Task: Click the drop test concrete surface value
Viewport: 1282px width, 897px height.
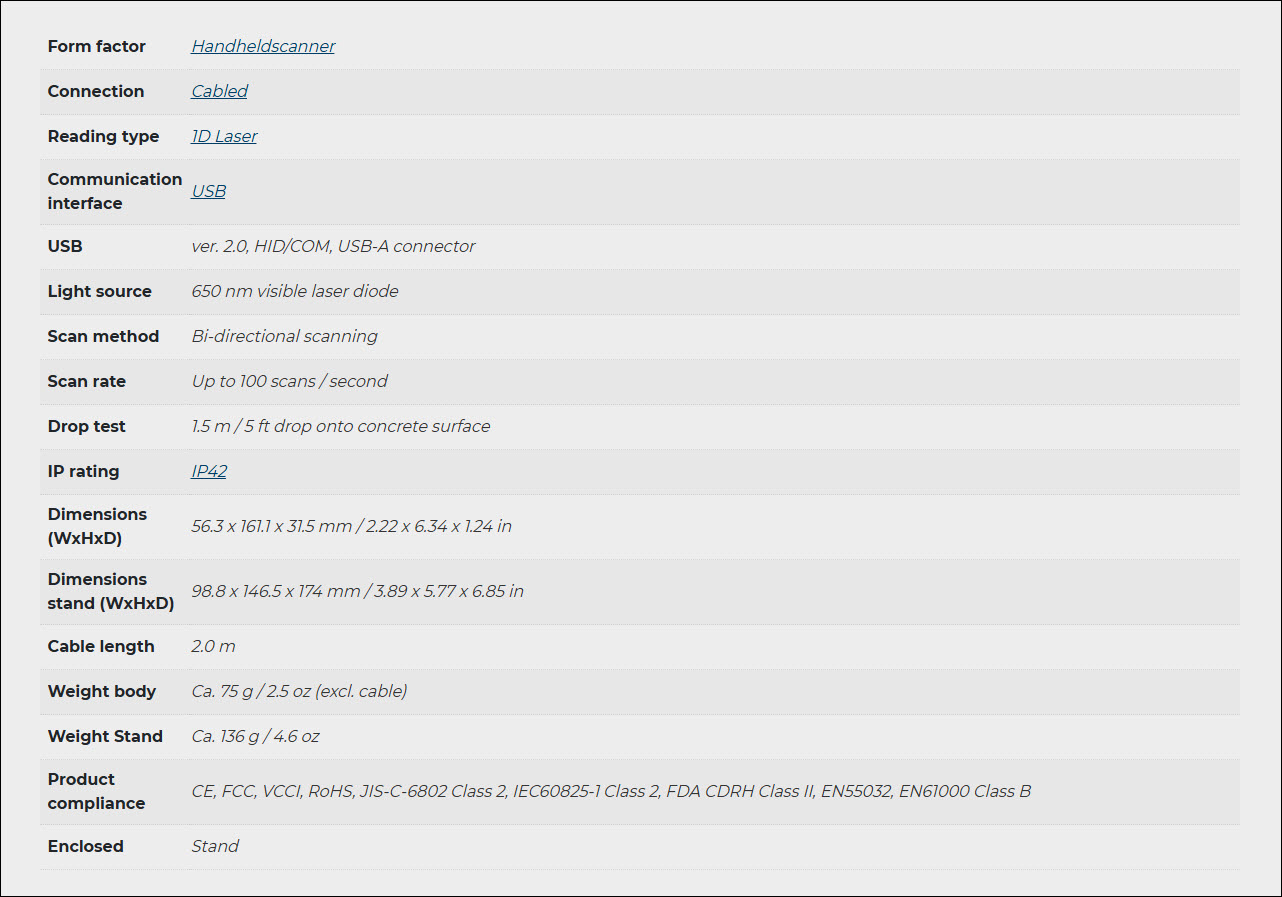Action: pos(341,426)
